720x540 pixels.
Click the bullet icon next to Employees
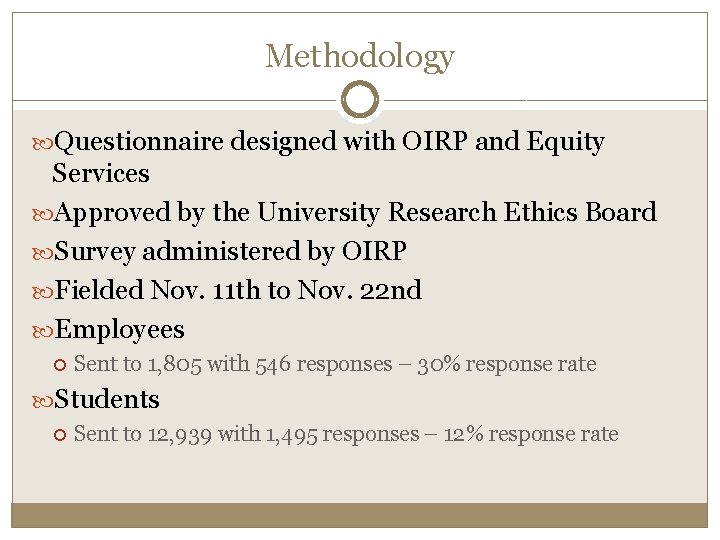pos(44,330)
